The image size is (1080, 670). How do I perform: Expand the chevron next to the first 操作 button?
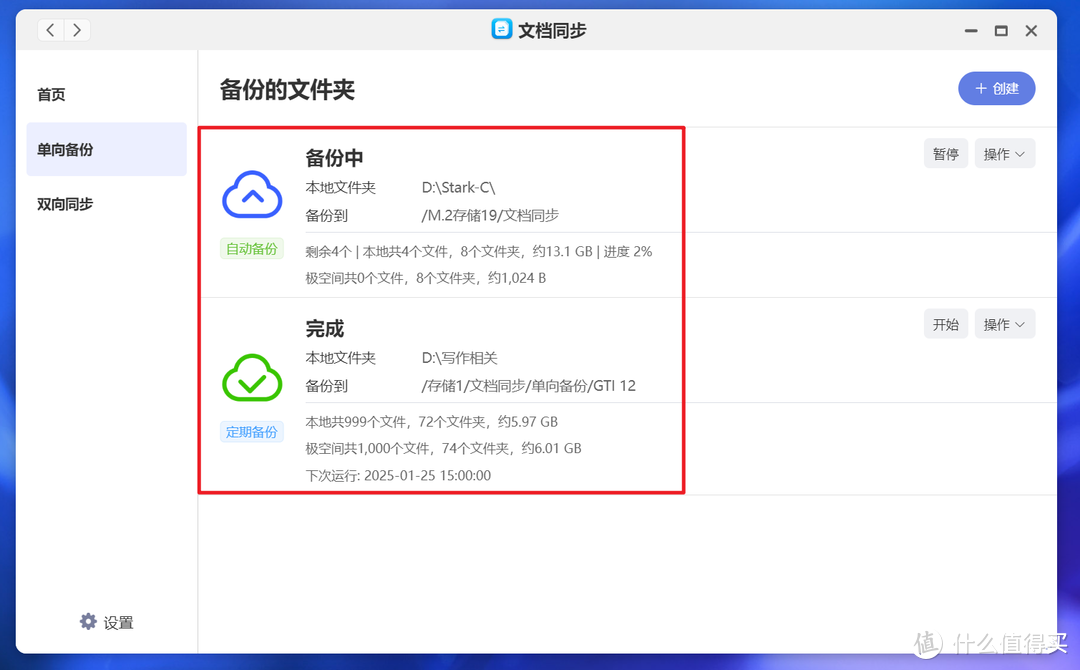coord(1022,153)
